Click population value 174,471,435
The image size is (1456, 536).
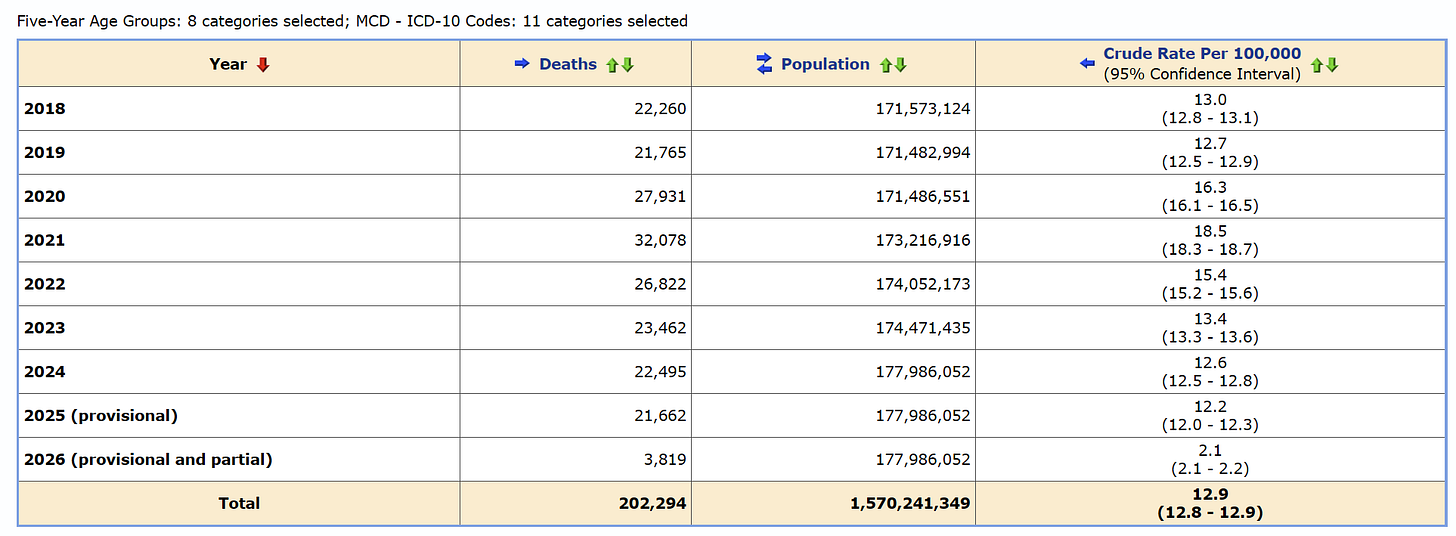pyautogui.click(x=921, y=328)
